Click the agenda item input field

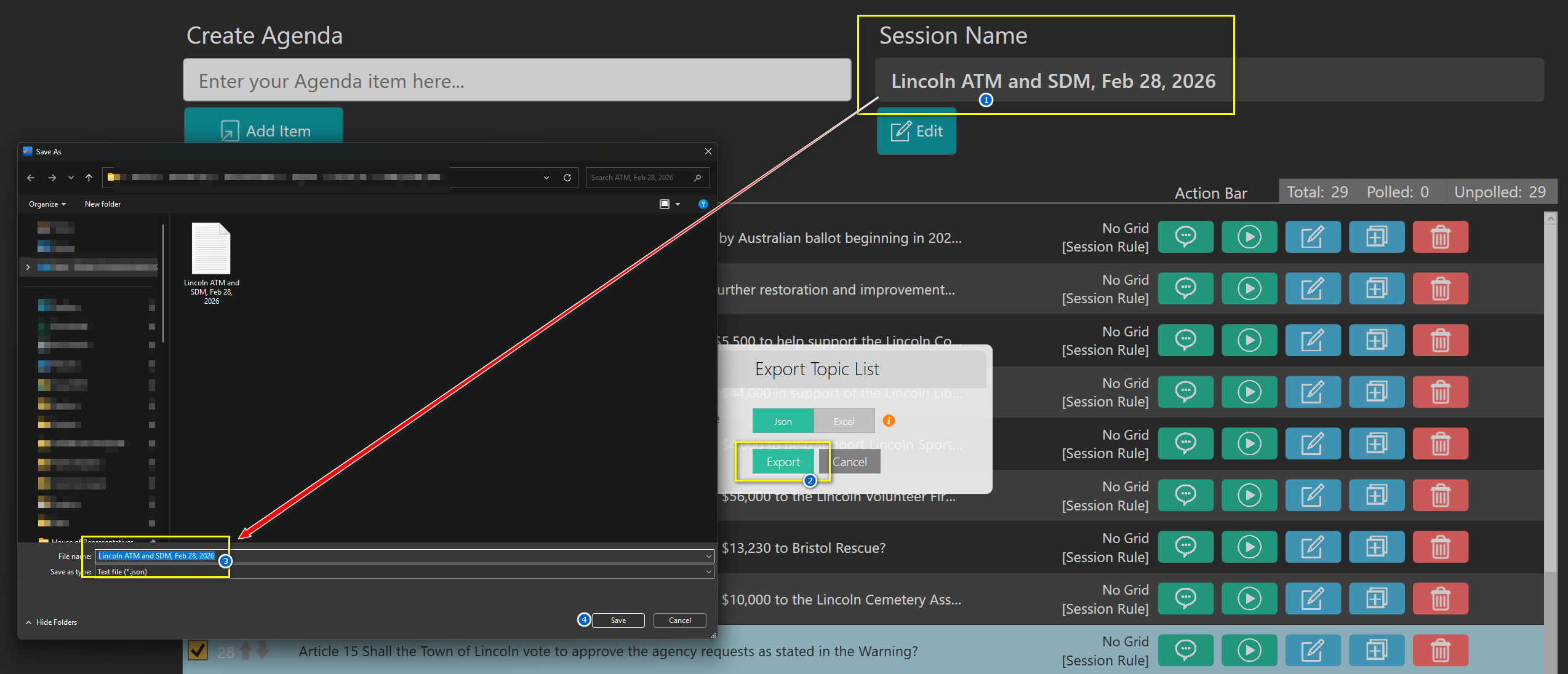[x=517, y=81]
